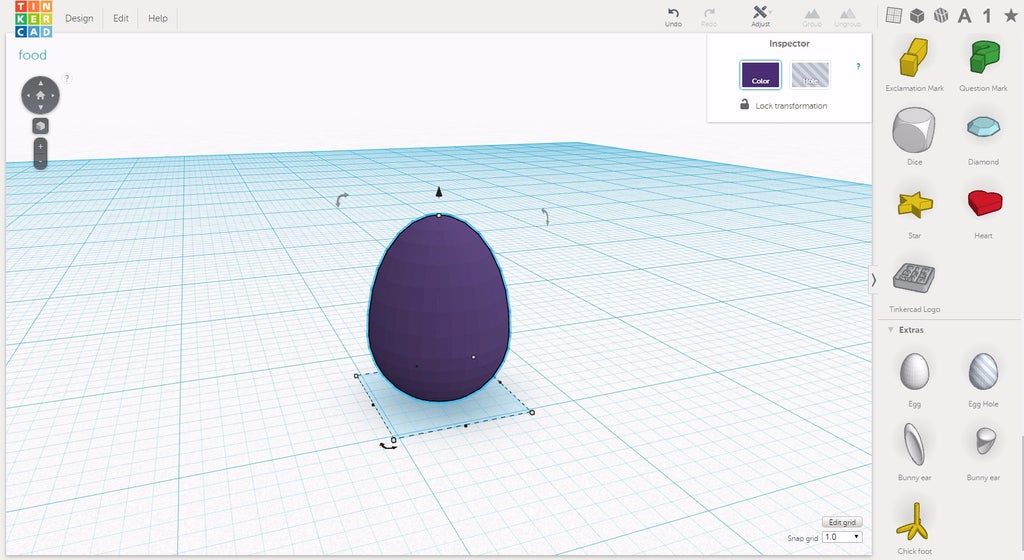Pick the right Bunny ear shape

pyautogui.click(x=985, y=441)
